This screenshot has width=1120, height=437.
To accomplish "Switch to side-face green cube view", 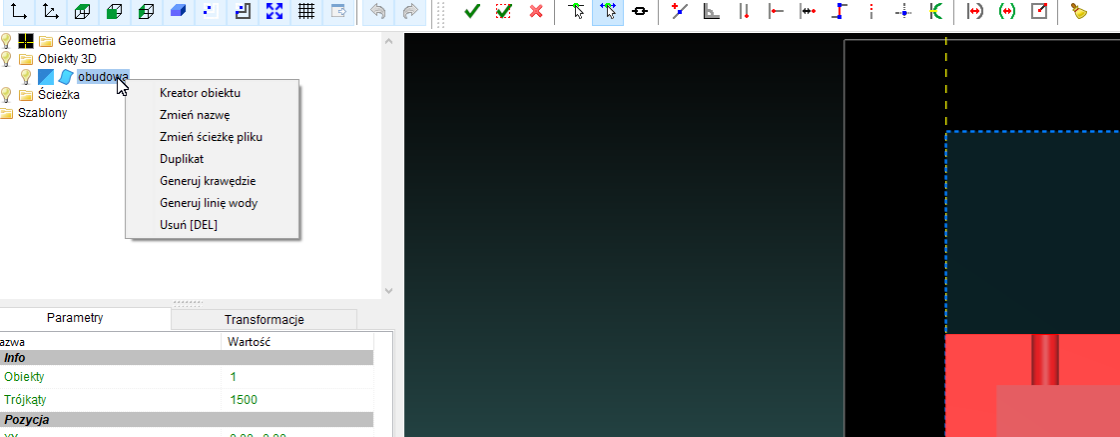I will tap(146, 11).
